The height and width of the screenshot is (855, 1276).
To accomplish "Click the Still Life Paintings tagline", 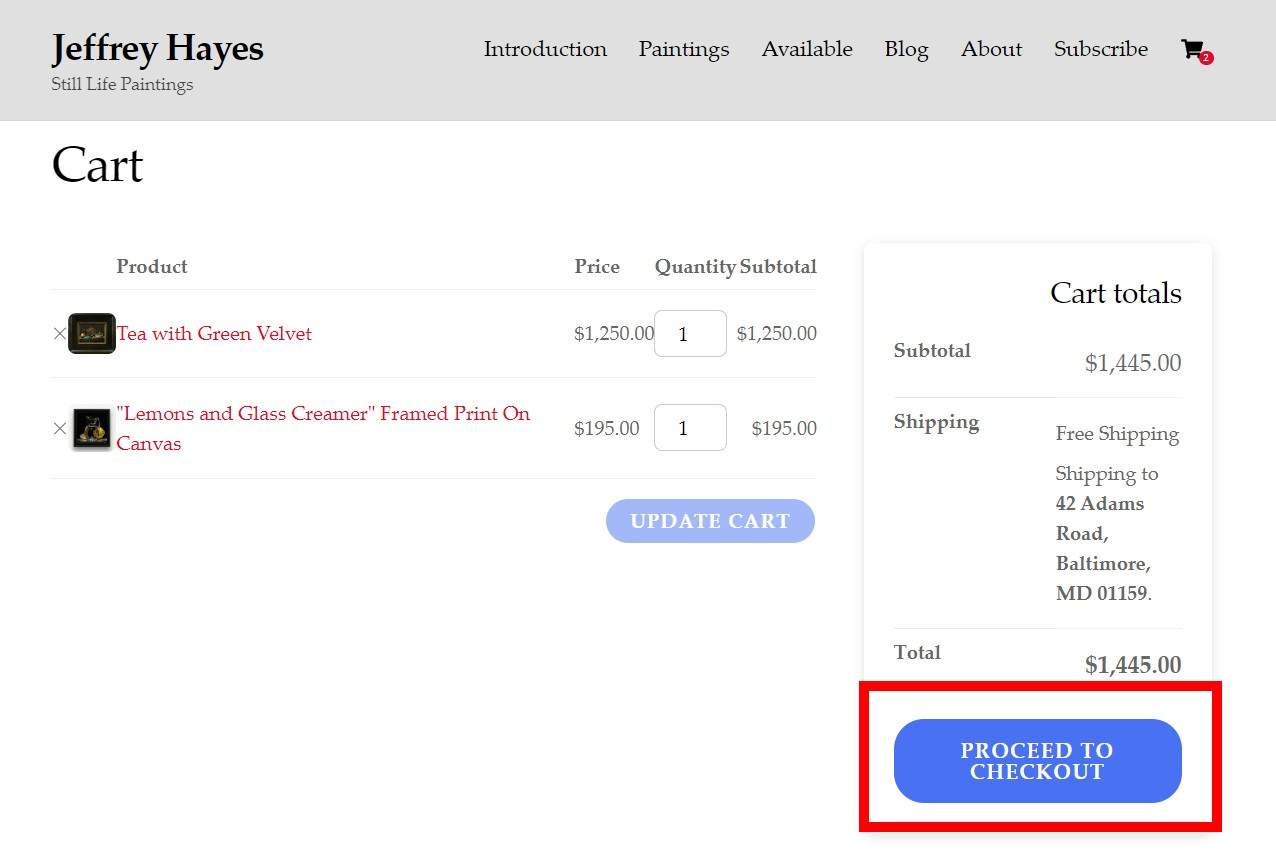I will (122, 84).
